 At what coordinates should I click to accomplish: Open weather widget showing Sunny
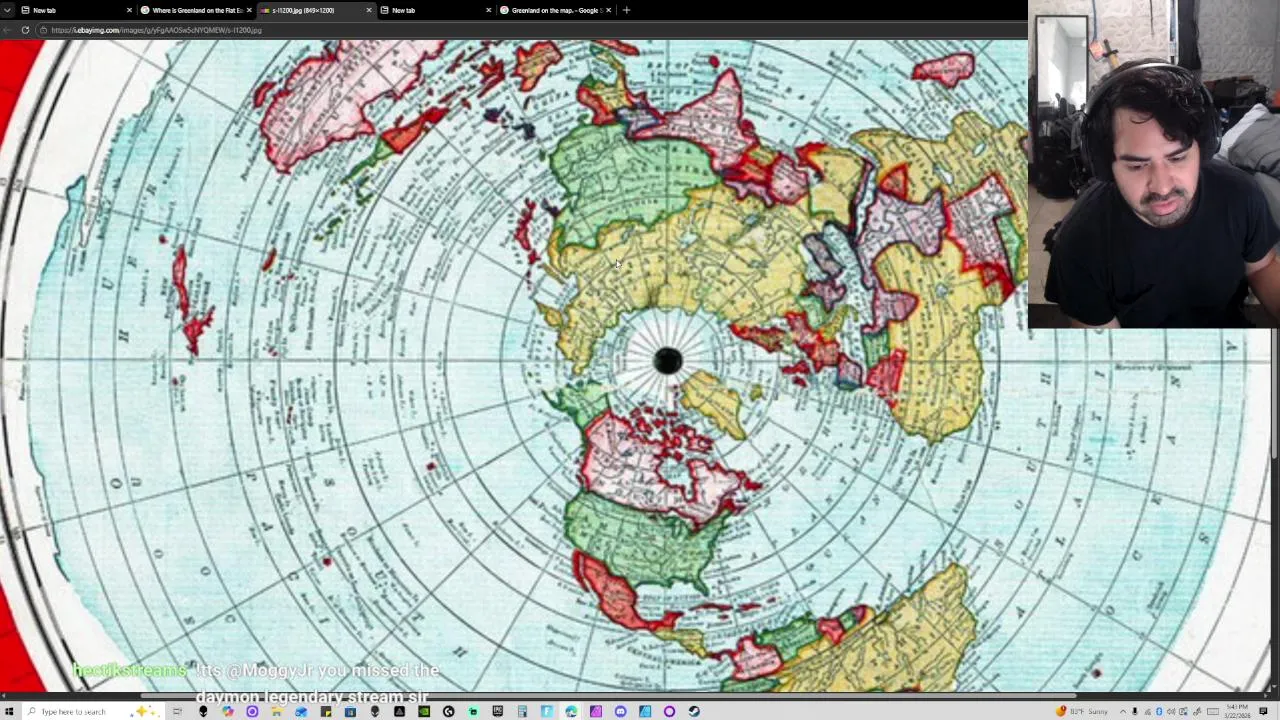click(x=1084, y=711)
